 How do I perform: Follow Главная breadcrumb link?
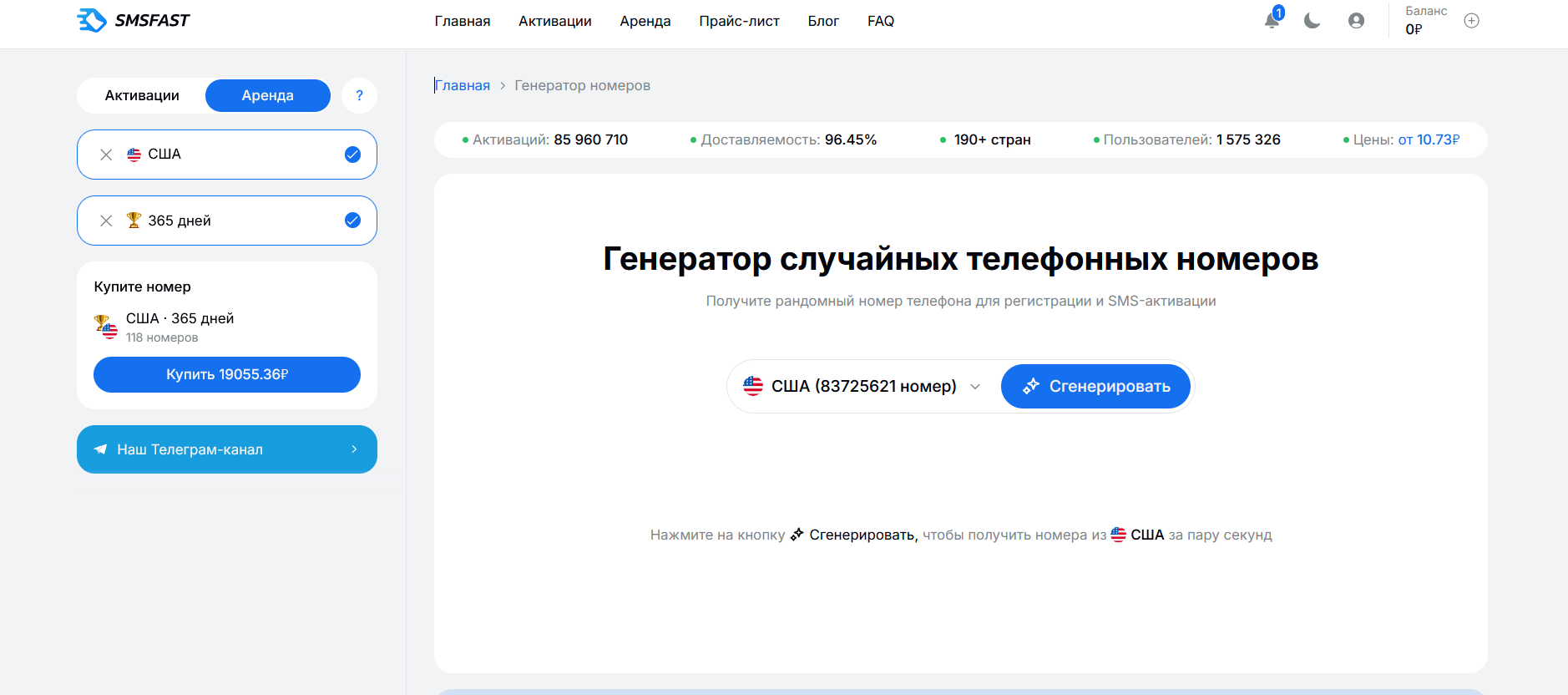[x=463, y=85]
